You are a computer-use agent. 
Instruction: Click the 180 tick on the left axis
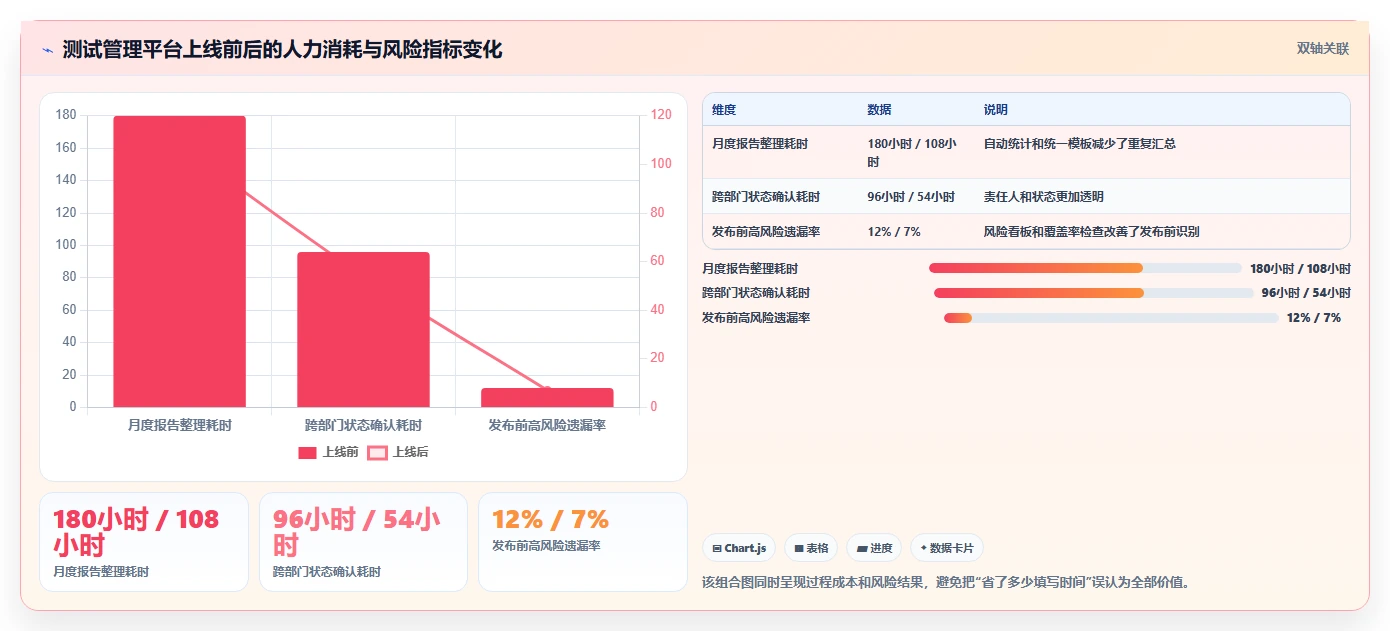click(x=66, y=115)
